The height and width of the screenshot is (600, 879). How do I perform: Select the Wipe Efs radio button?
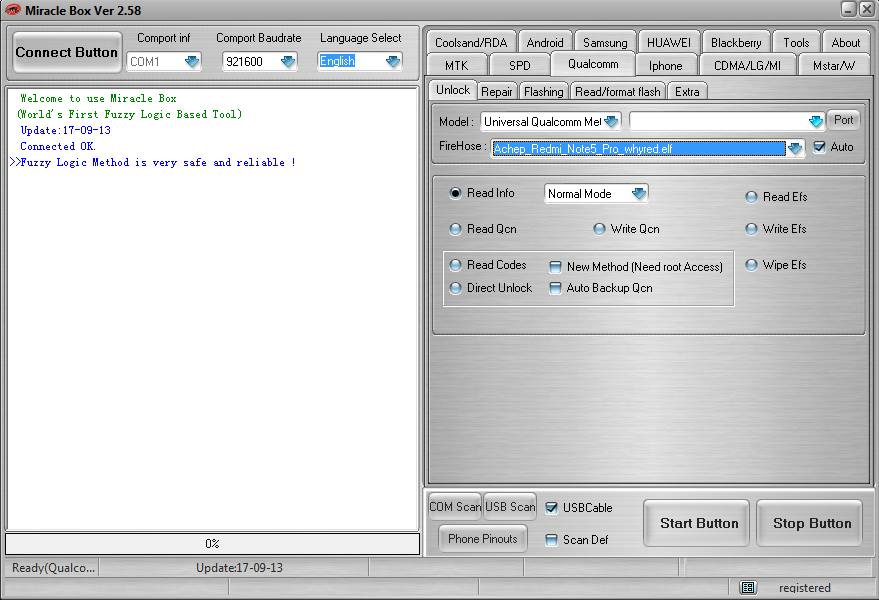751,265
